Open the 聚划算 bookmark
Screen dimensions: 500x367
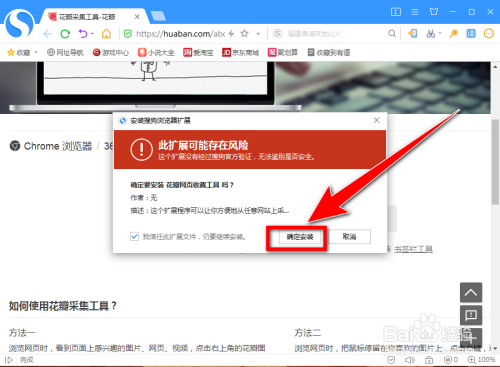click(283, 52)
